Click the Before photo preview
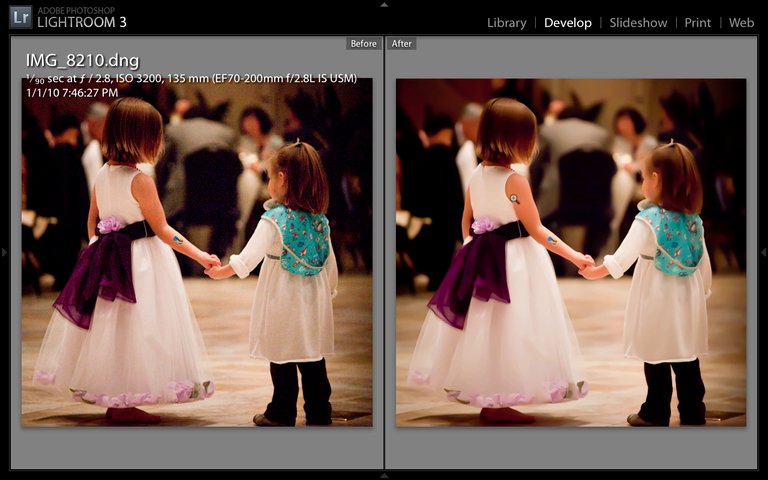Screen dimensions: 768x480 pyautogui.click(x=197, y=252)
